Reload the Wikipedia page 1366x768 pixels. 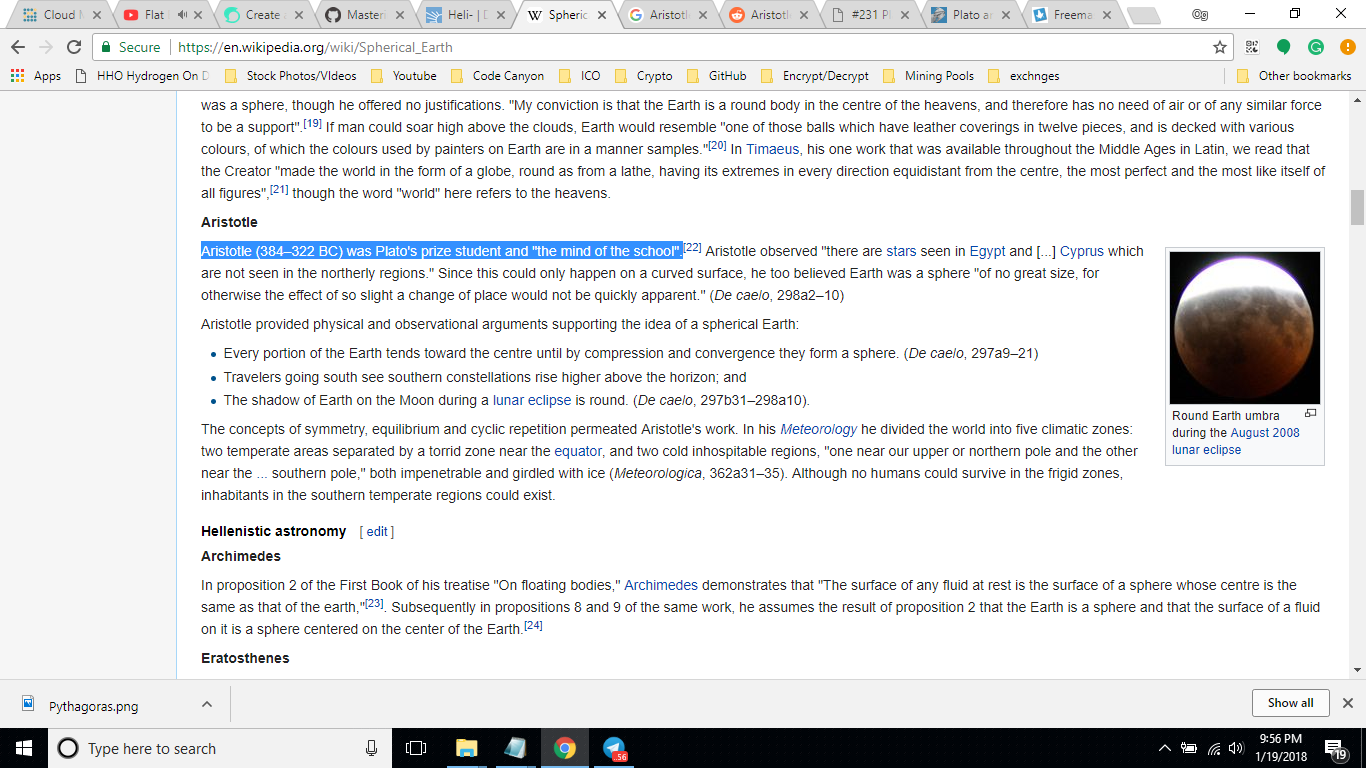[74, 47]
